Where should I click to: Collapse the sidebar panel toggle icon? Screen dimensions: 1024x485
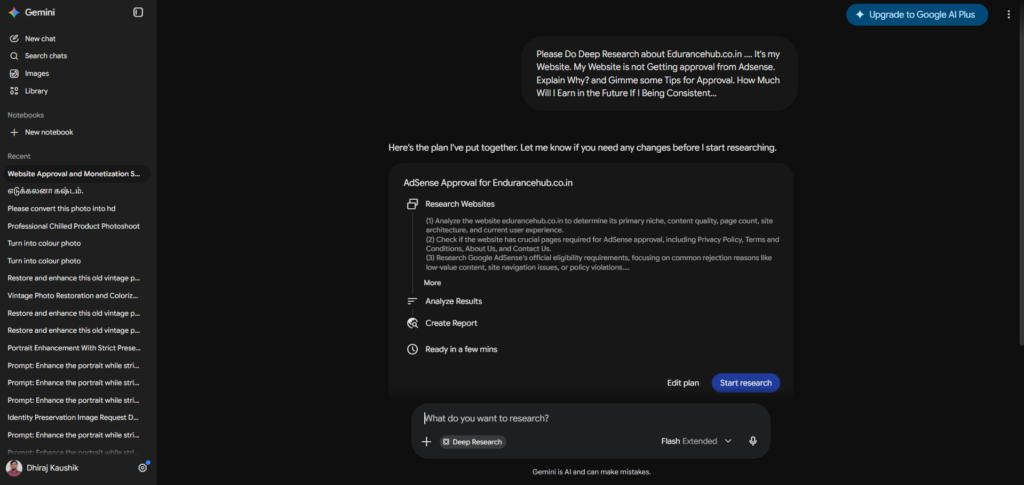pos(138,12)
